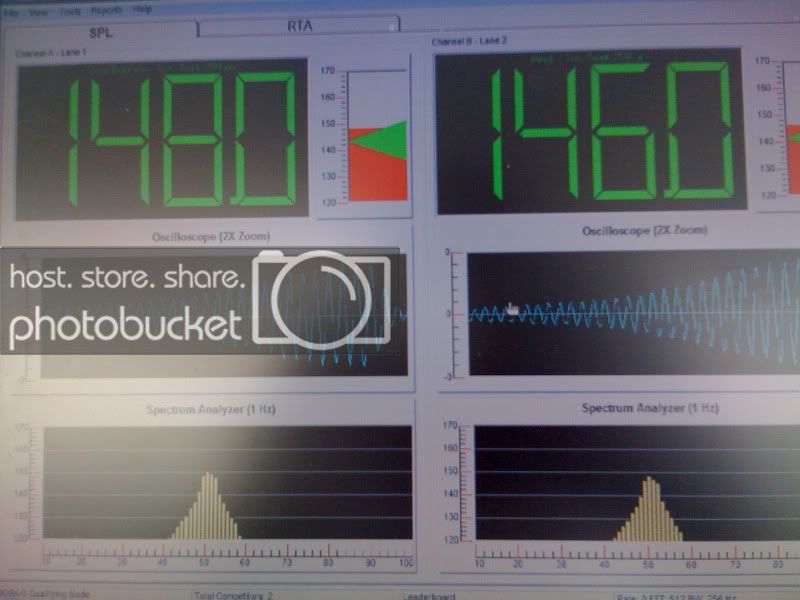
Task: Click the Channel A Lane 1 label
Action: click(x=52, y=53)
